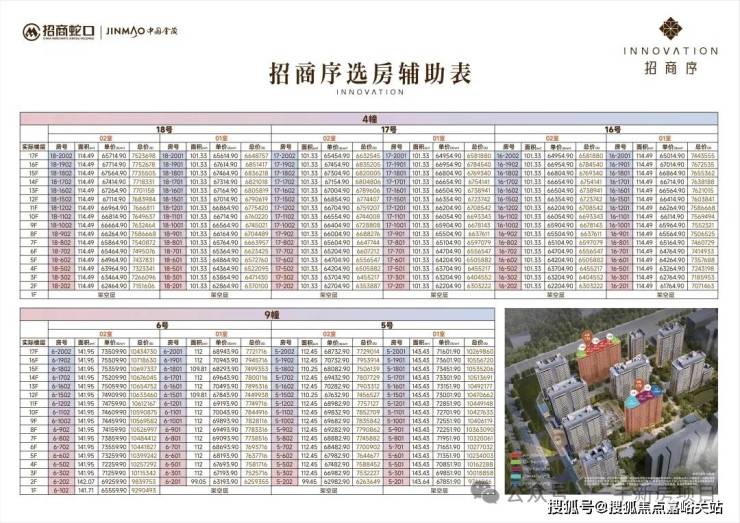This screenshot has width=740, height=523.
Task: Open the aerial site rendering image
Action: 611,401
